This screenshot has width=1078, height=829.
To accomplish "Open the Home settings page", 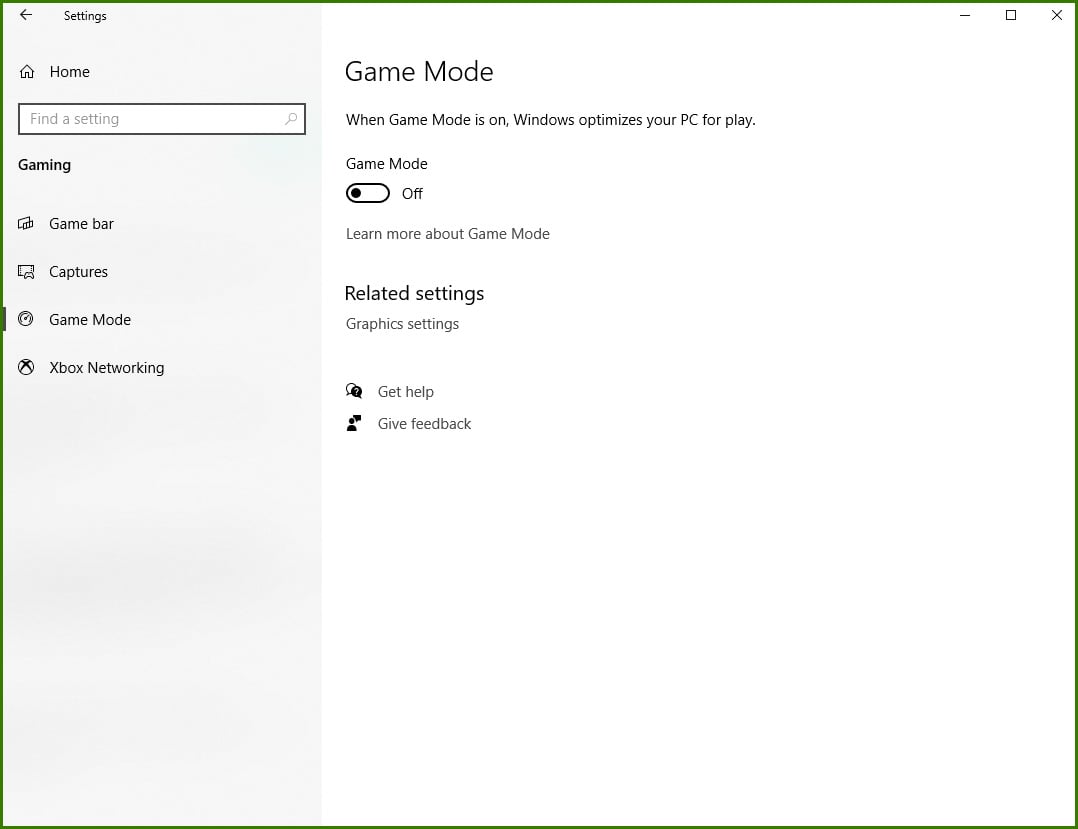I will tap(69, 71).
